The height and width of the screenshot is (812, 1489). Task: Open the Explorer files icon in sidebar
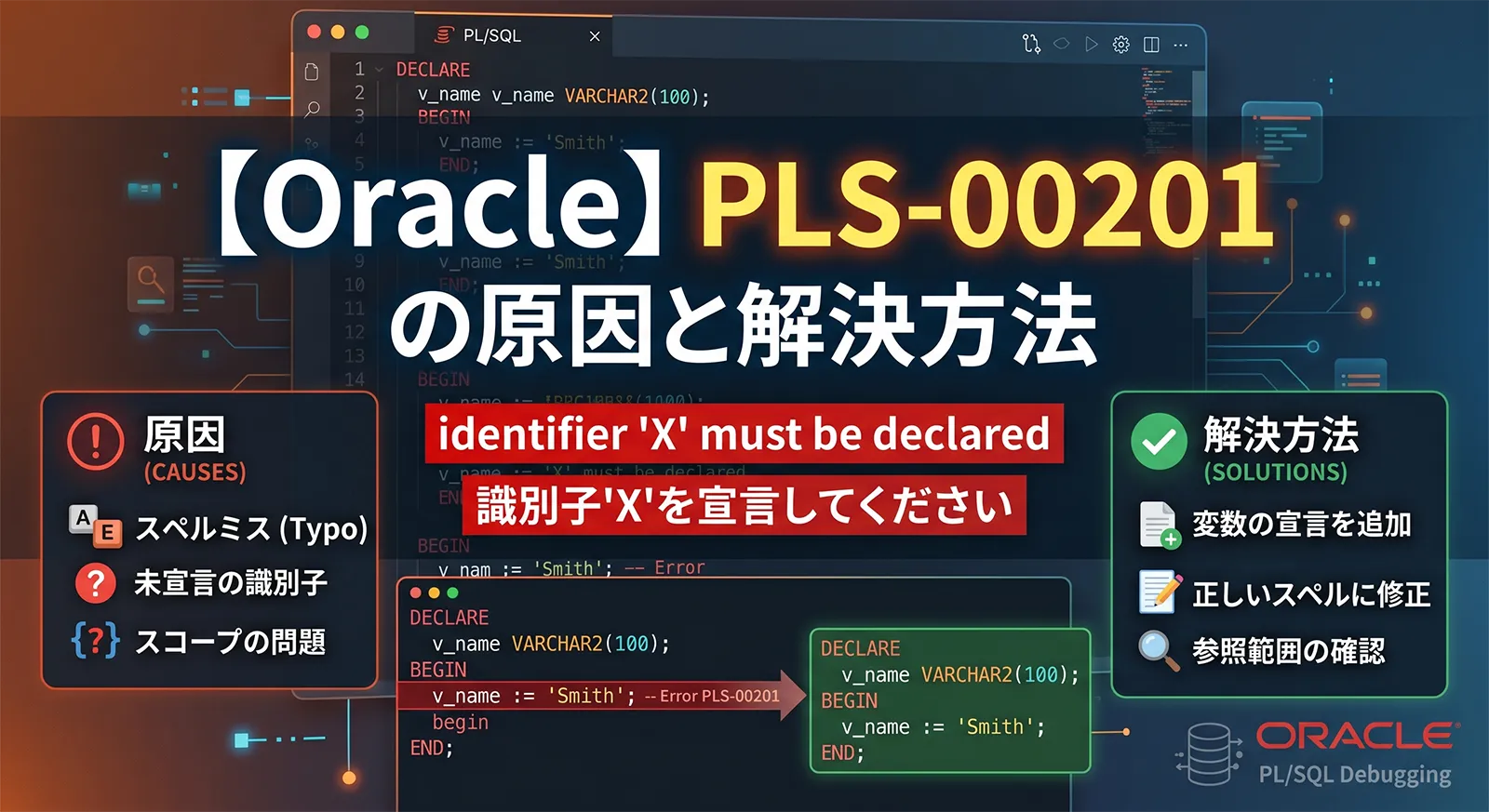(312, 72)
